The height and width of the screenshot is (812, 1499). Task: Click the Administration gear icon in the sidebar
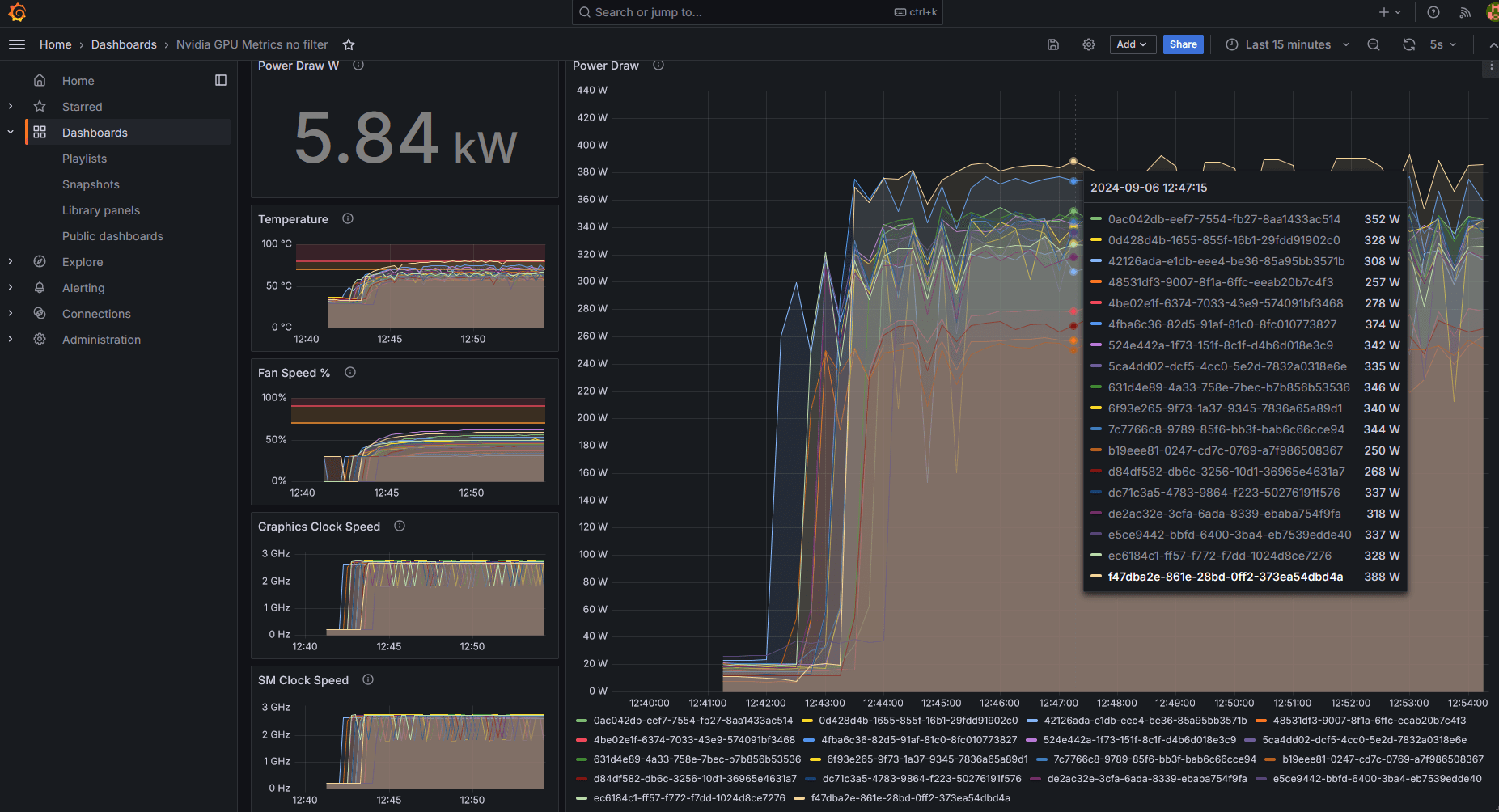tap(40, 339)
